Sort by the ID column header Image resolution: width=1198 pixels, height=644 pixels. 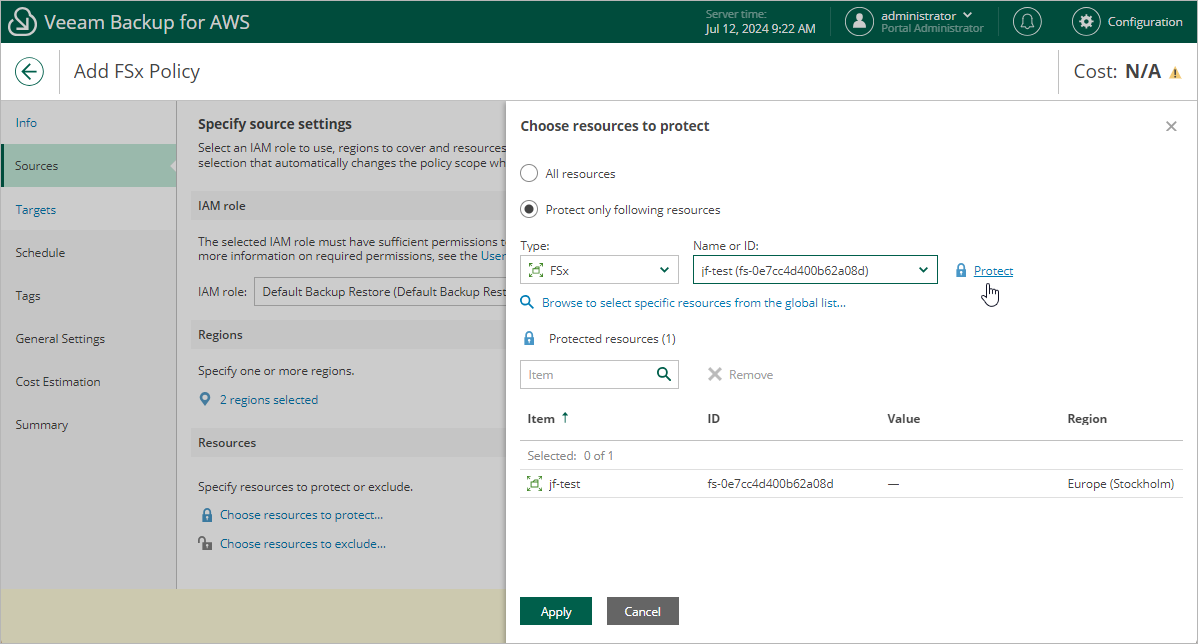coord(714,419)
